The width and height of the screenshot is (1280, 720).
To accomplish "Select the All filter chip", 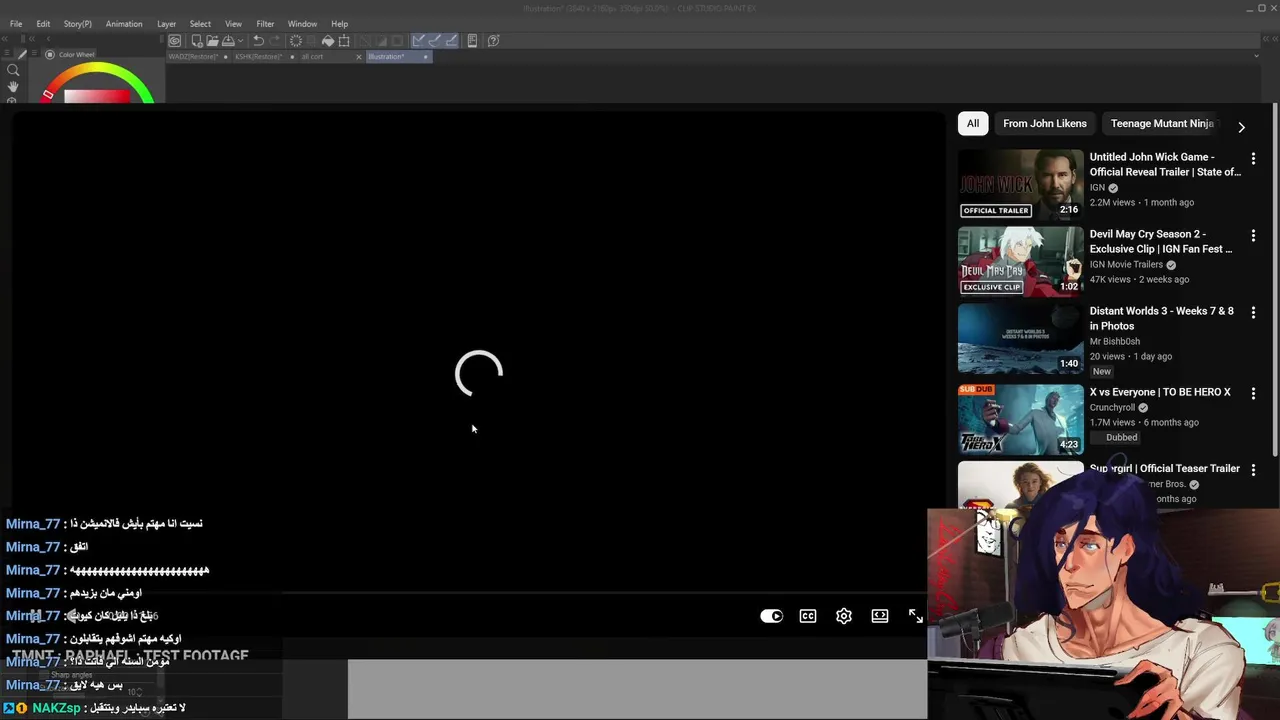I will click(973, 123).
